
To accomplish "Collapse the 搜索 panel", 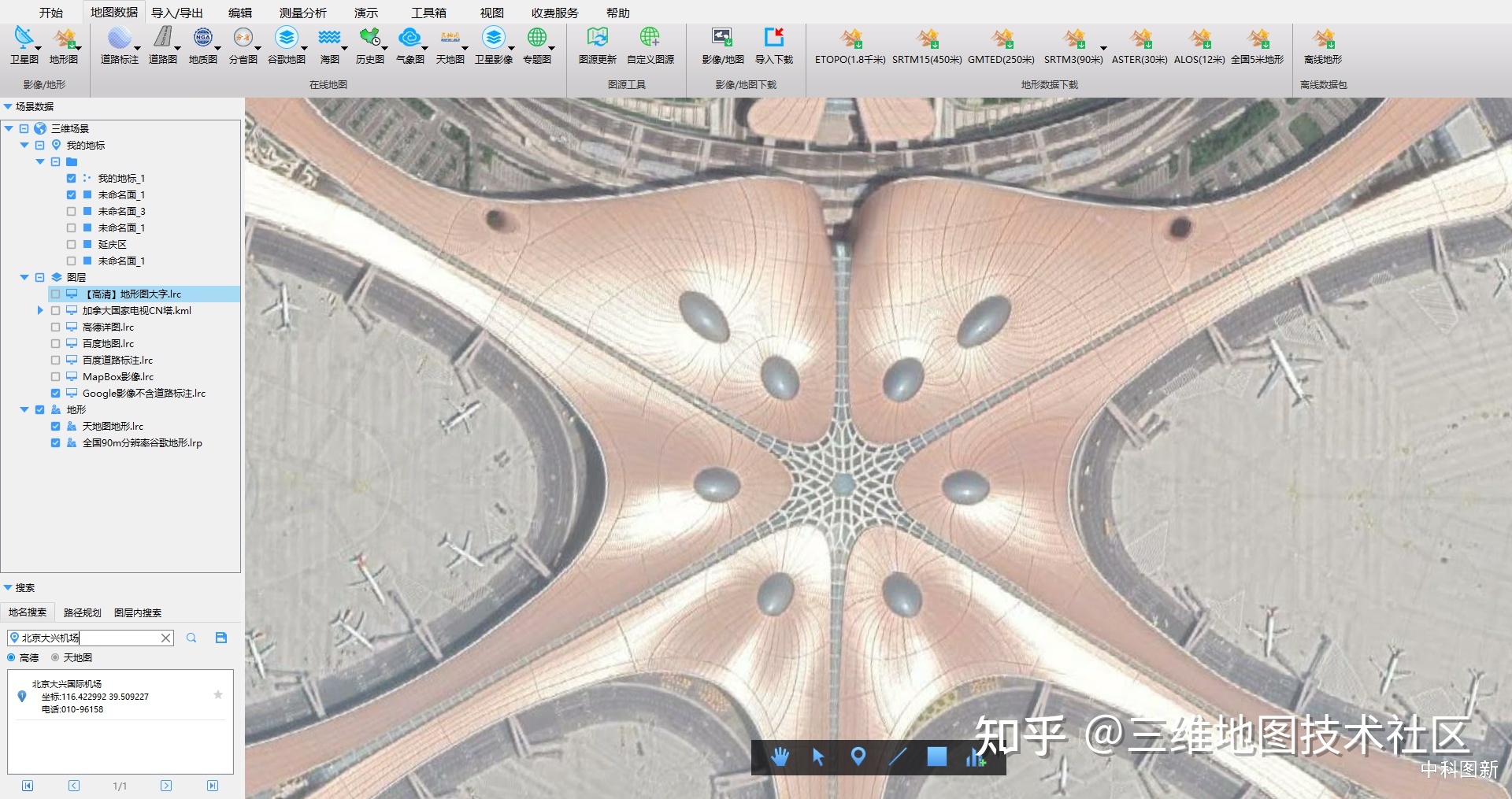I will click(8, 587).
